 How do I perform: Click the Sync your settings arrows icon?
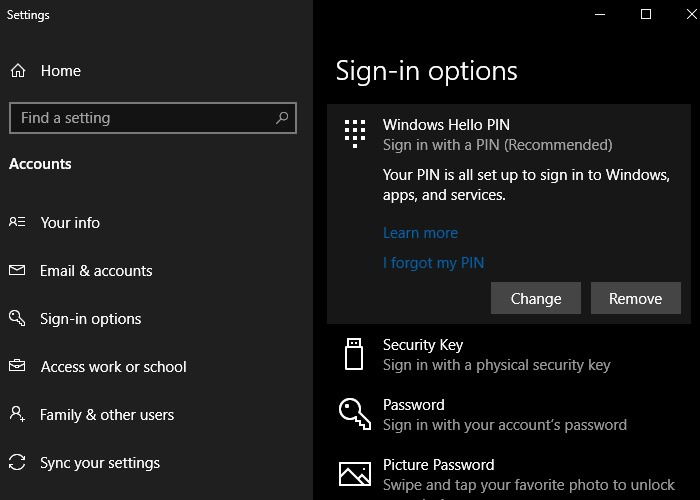tap(17, 462)
